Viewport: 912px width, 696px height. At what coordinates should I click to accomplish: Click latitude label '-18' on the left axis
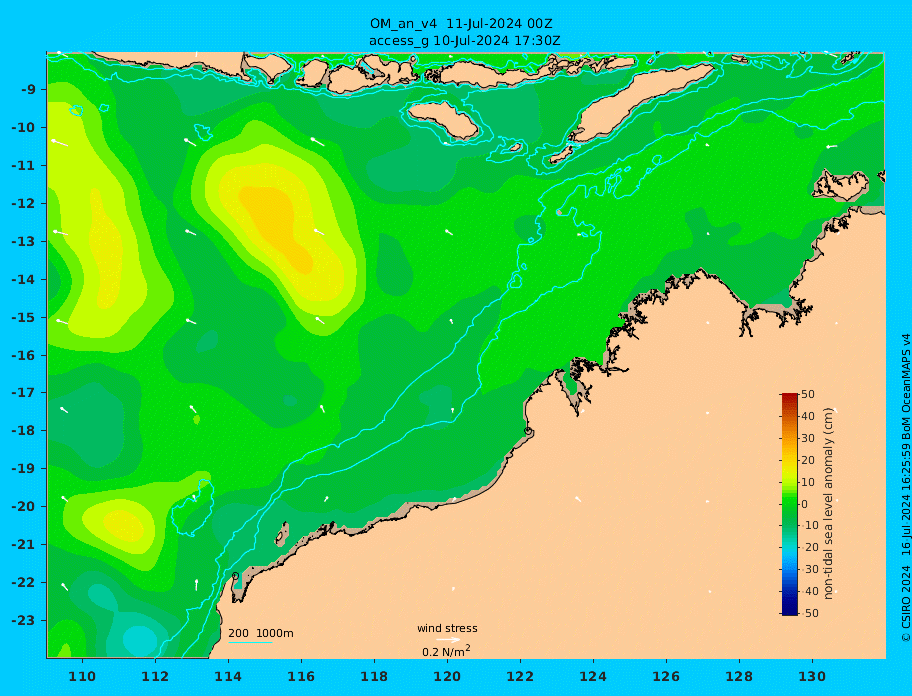tap(24, 431)
